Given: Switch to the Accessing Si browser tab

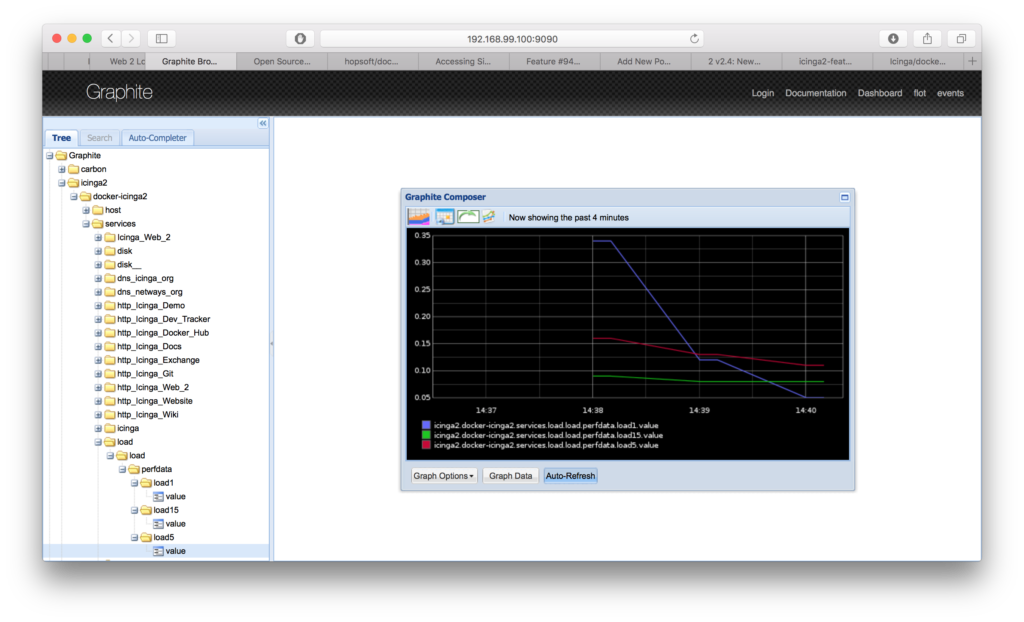Looking at the screenshot, I should [462, 61].
